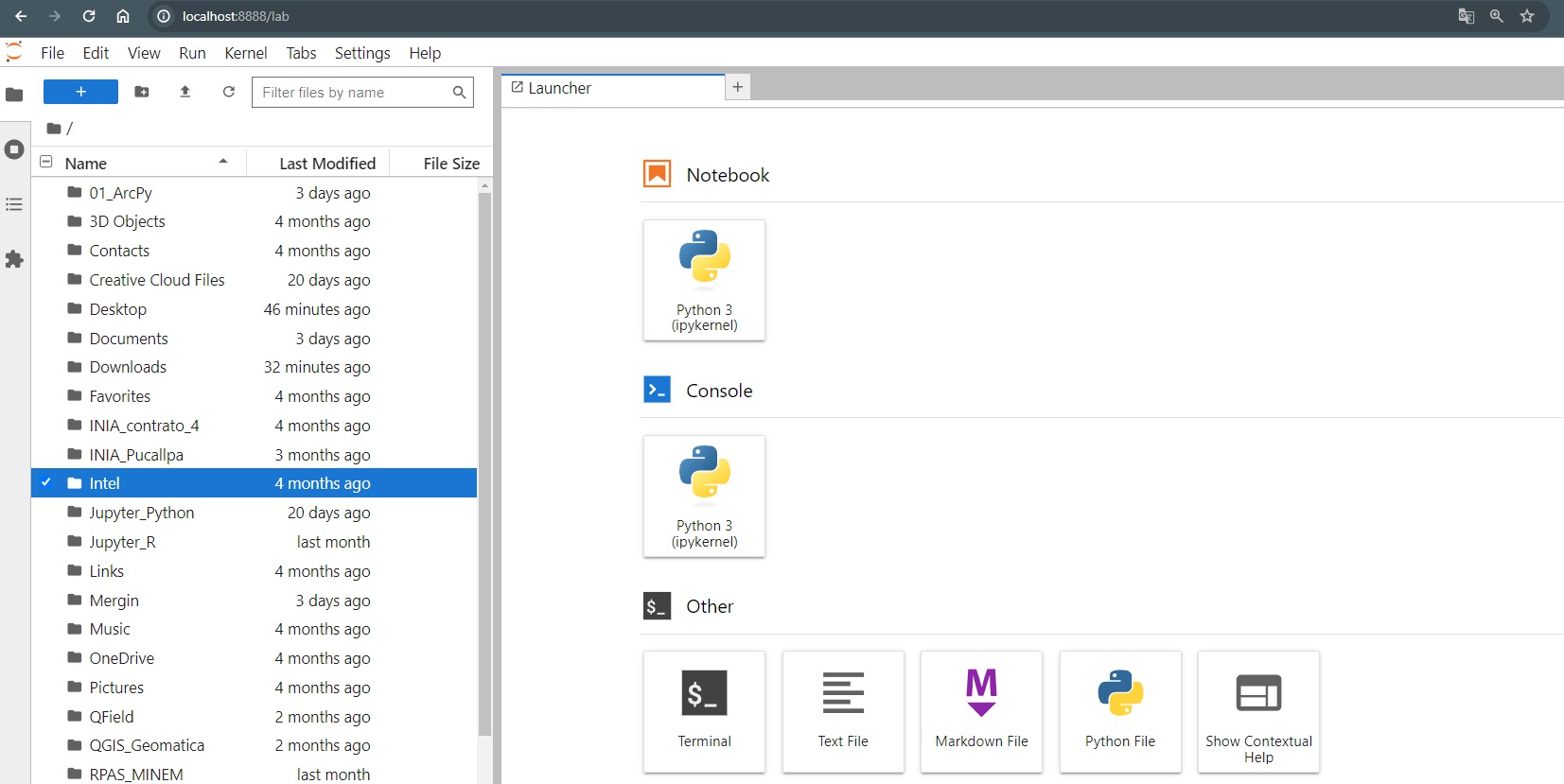Select the INIA_Pucallpa folder
Screen dimensions: 1564x784
(x=254, y=455)
